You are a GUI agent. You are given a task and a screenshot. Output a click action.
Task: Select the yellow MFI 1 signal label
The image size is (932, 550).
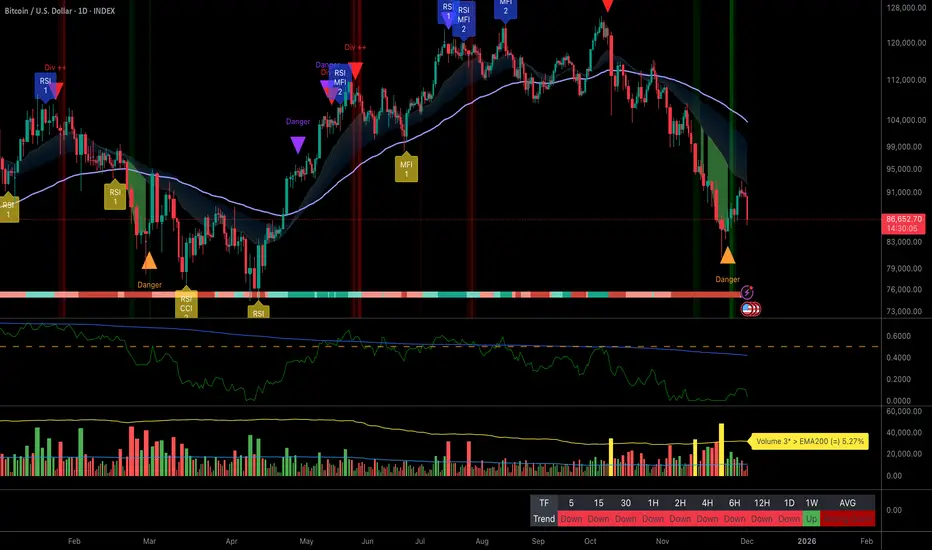[406, 169]
